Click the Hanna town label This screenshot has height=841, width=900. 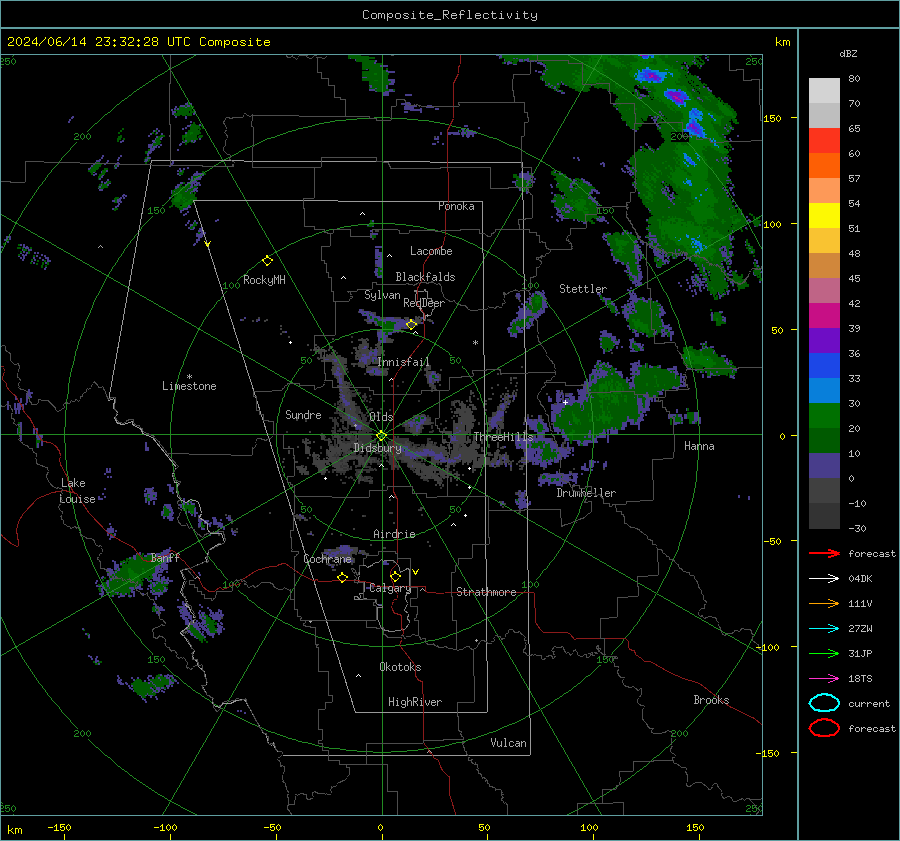click(x=699, y=446)
